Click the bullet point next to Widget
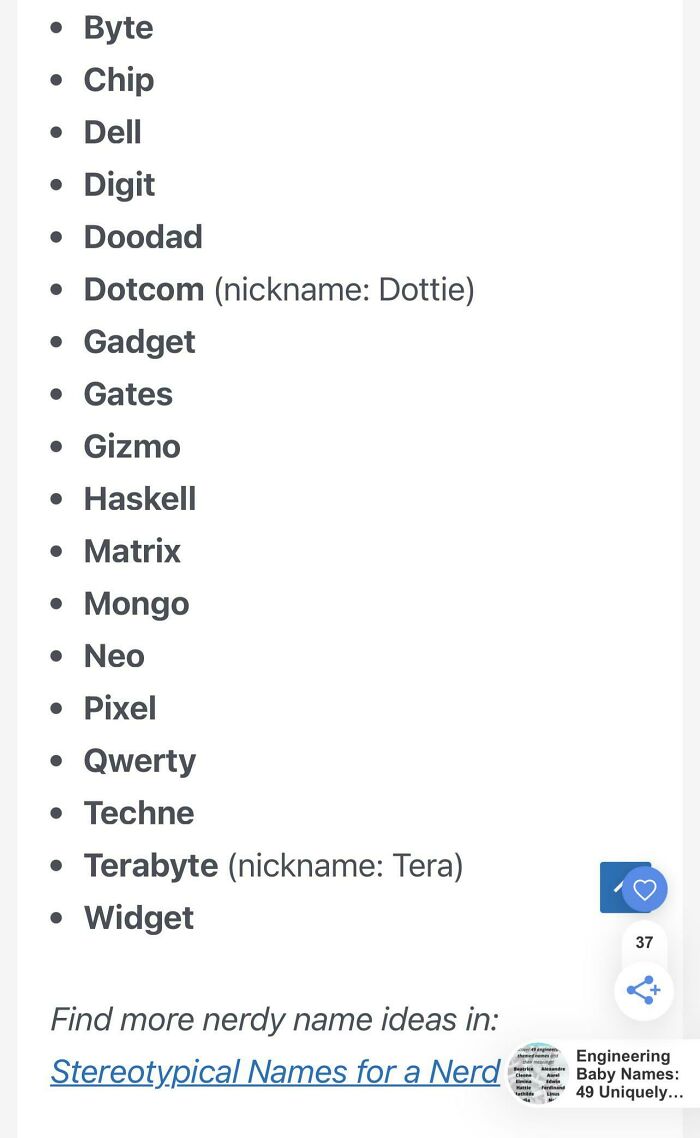The image size is (700, 1138). 57,917
